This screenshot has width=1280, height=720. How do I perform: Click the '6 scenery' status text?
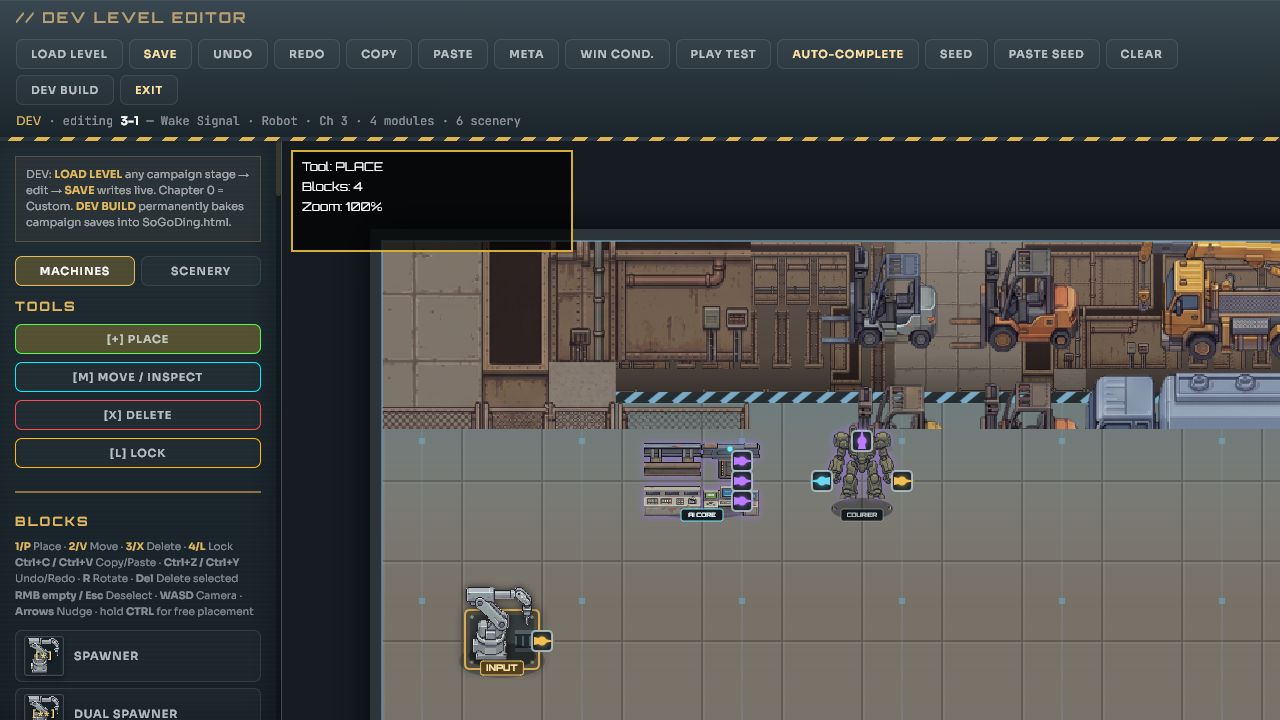coord(488,121)
